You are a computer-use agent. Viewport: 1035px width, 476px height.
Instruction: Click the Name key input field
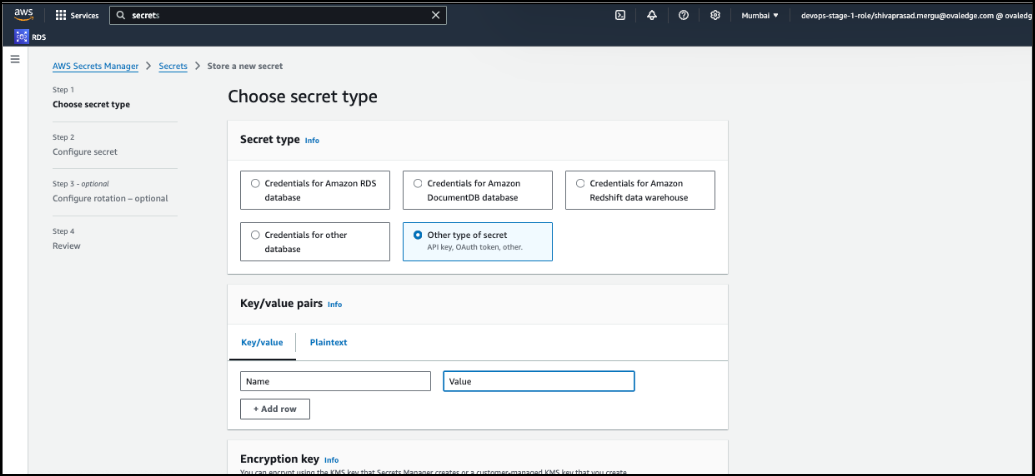(335, 381)
